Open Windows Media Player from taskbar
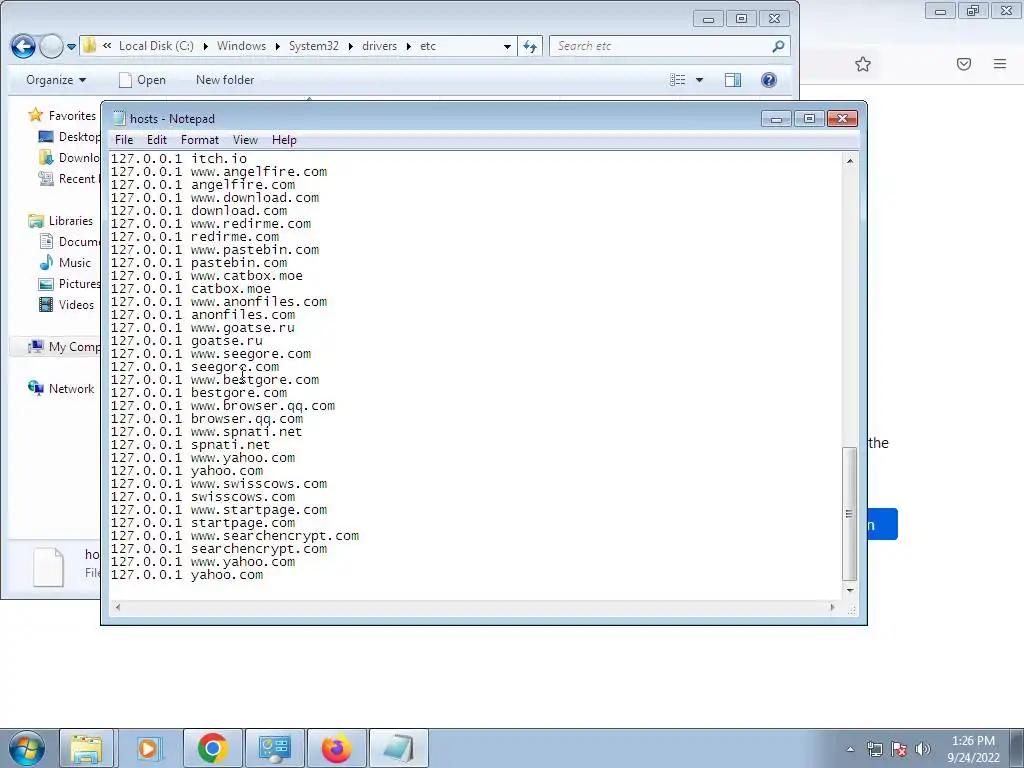The width and height of the screenshot is (1024, 768). point(148,748)
